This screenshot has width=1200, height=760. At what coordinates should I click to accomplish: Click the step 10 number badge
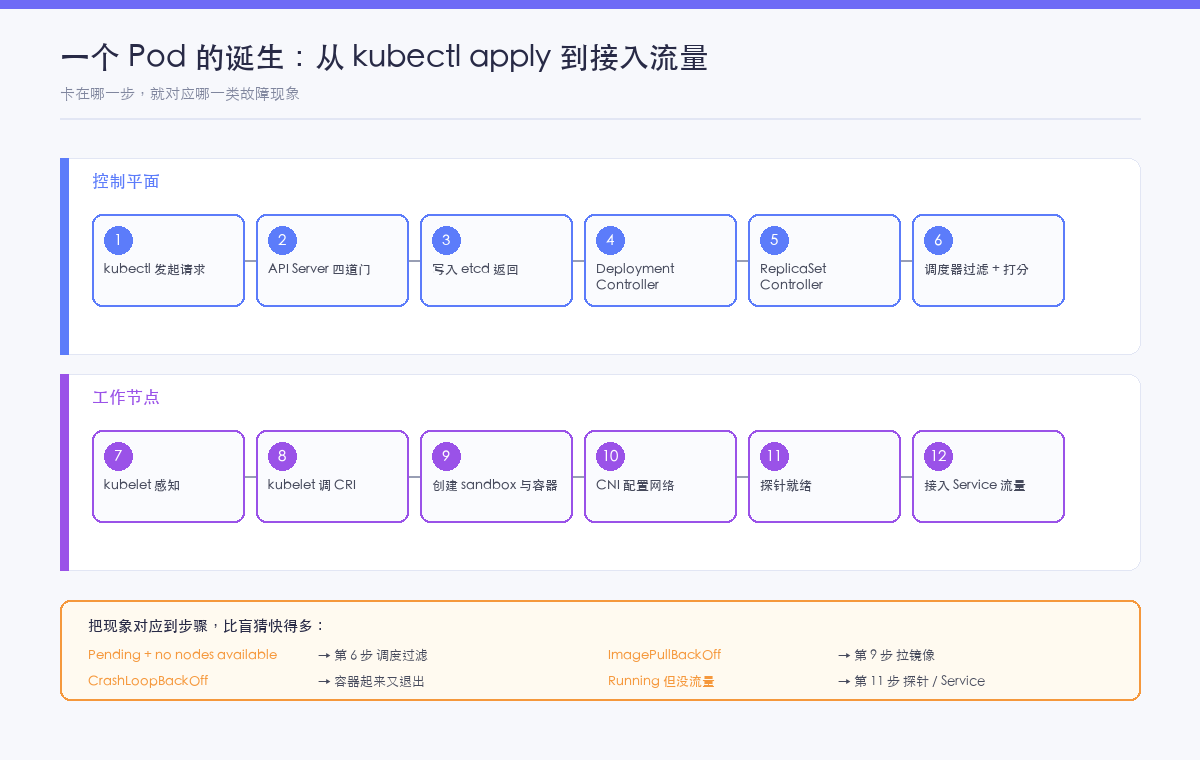click(610, 456)
